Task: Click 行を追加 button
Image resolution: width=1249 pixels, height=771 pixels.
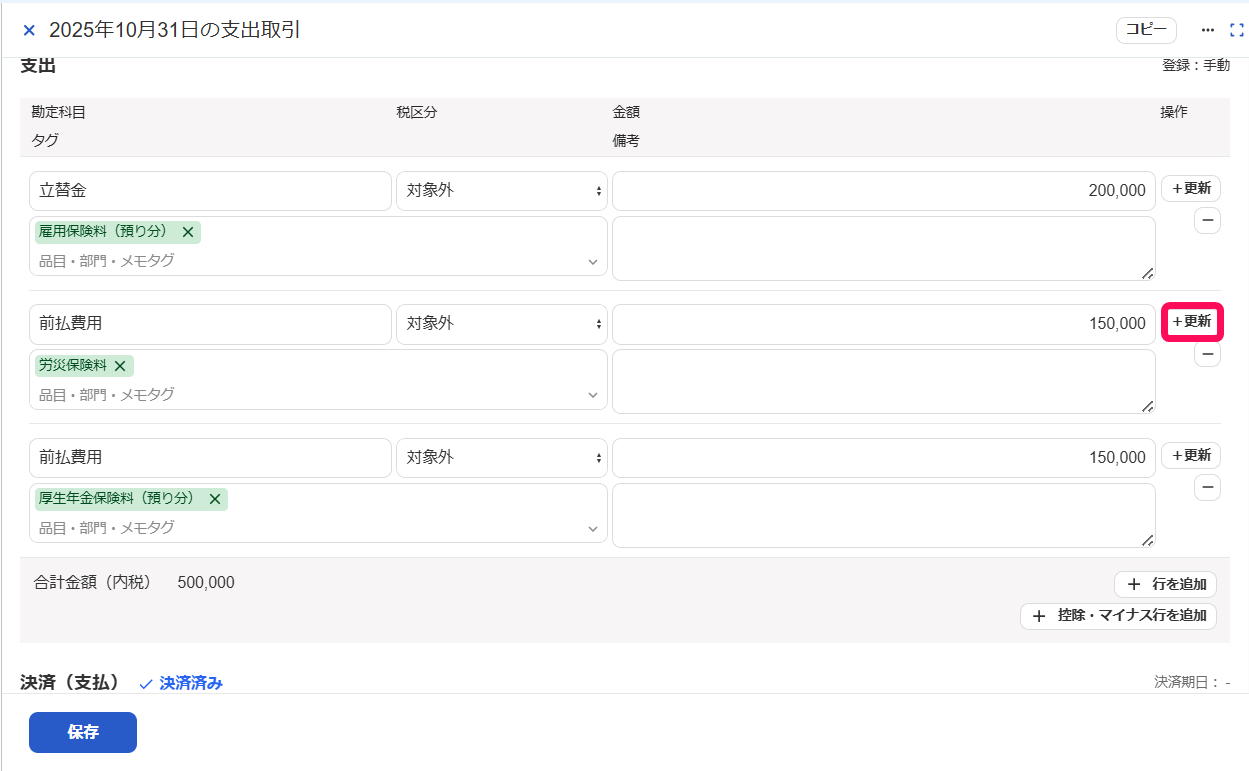Action: 1165,584
